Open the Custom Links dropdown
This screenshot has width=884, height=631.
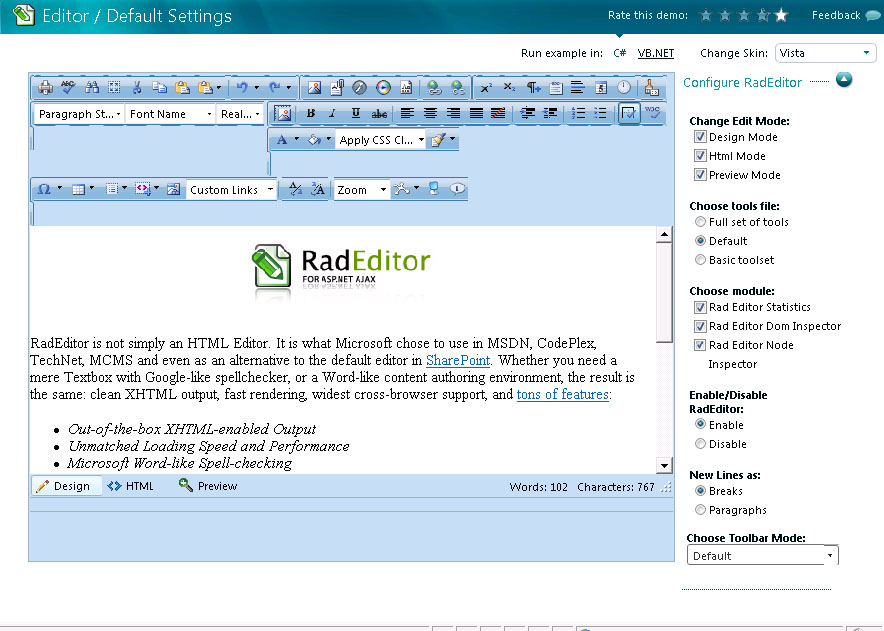point(231,190)
